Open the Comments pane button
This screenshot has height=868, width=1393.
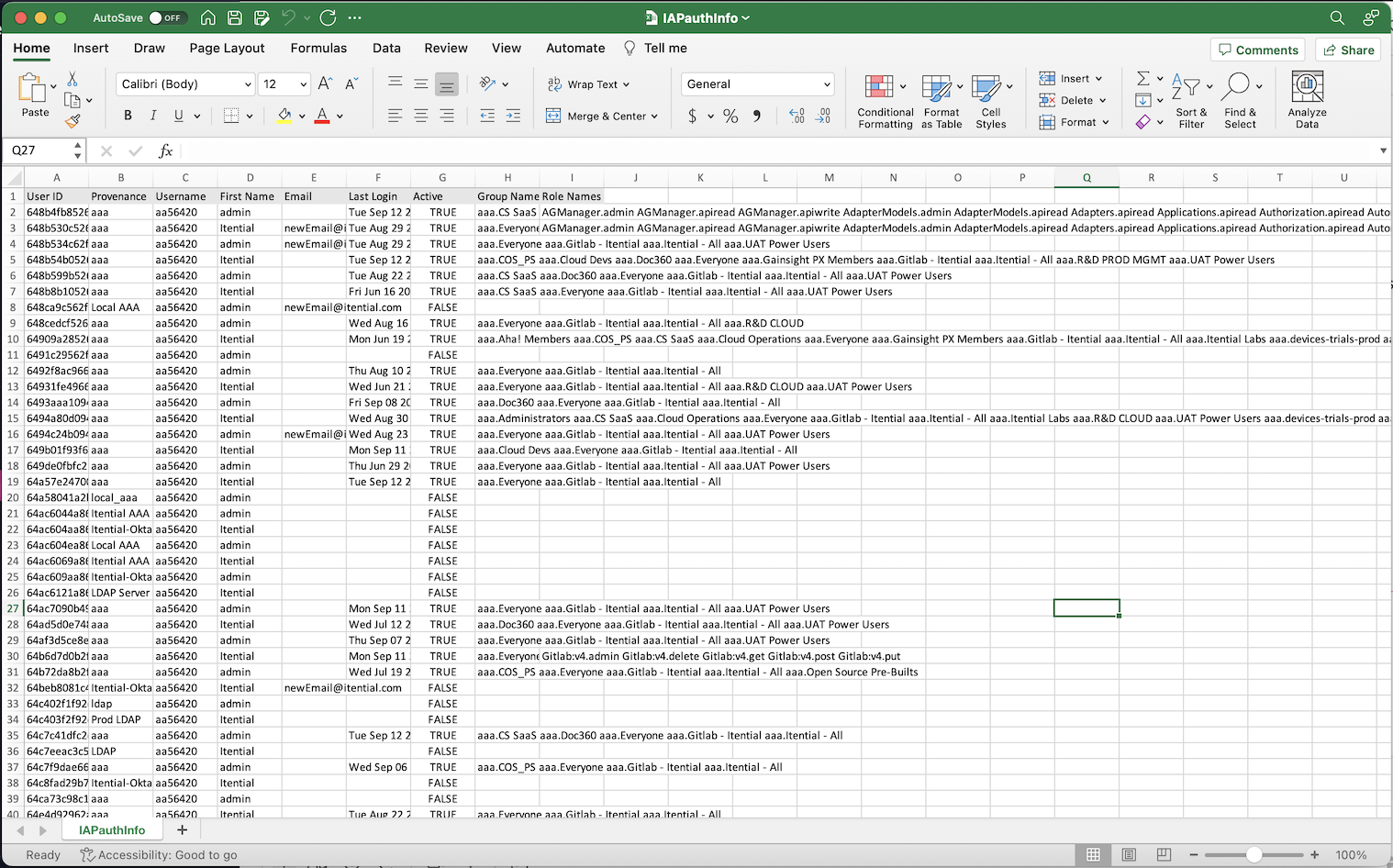pos(1257,50)
